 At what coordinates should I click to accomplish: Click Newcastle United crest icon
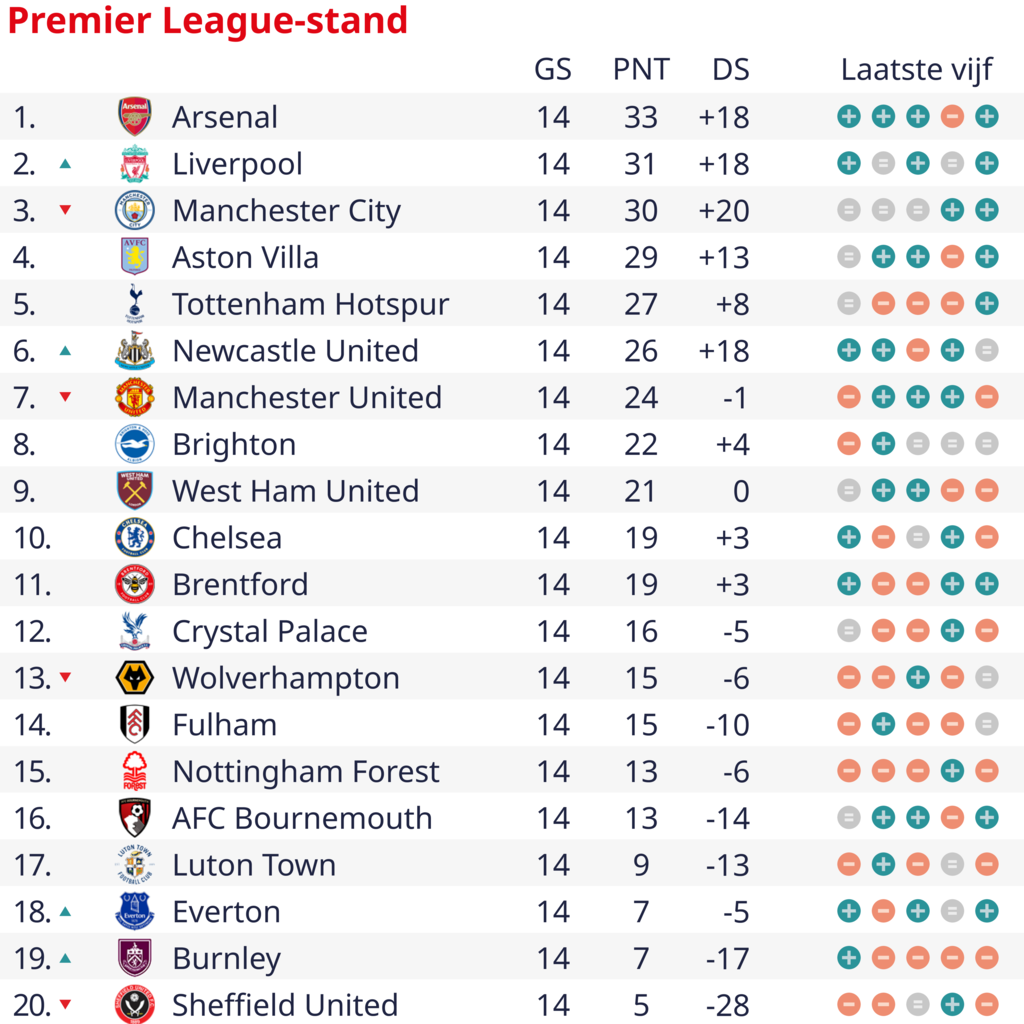coord(135,351)
